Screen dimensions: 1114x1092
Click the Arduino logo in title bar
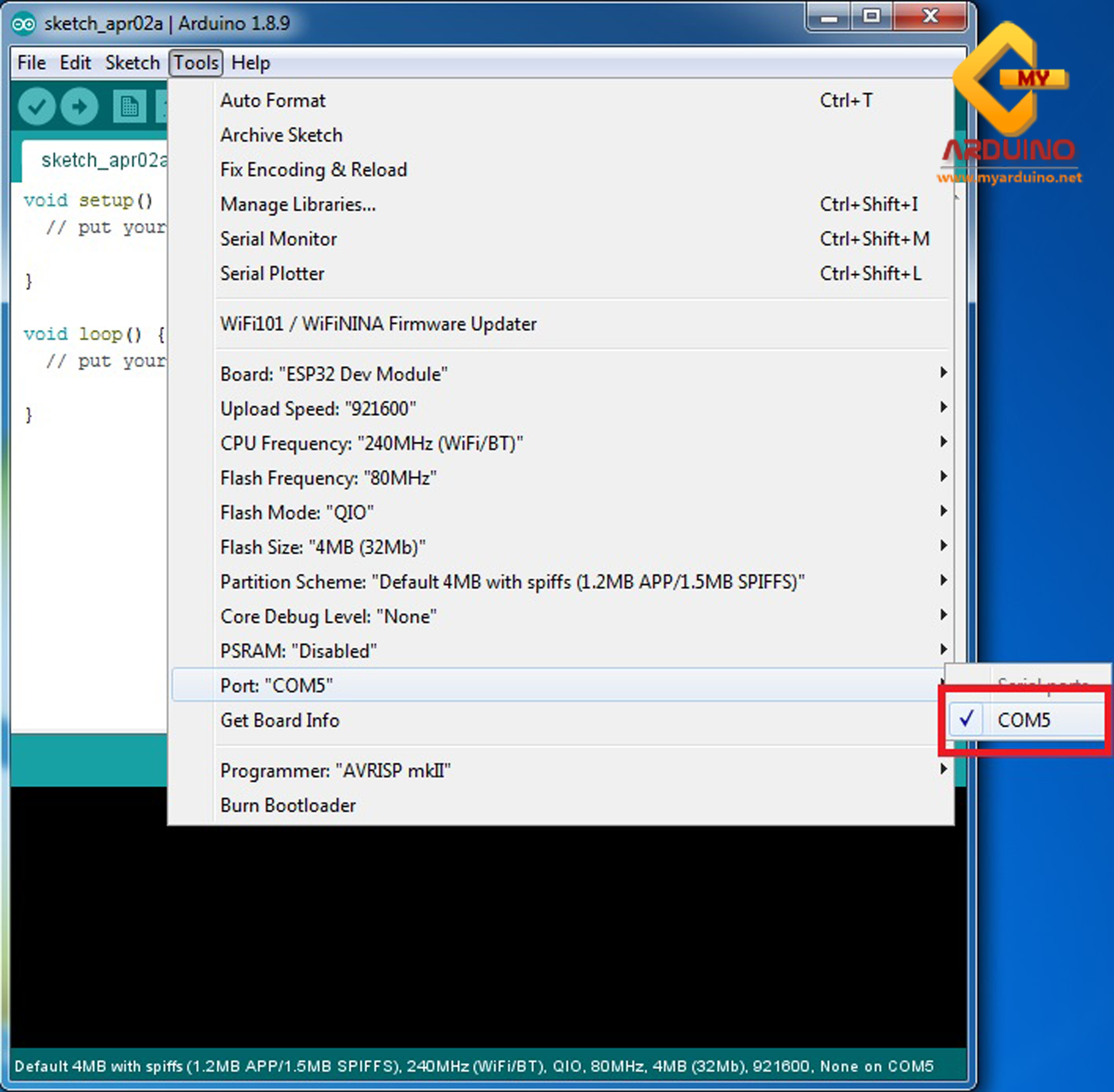24,24
